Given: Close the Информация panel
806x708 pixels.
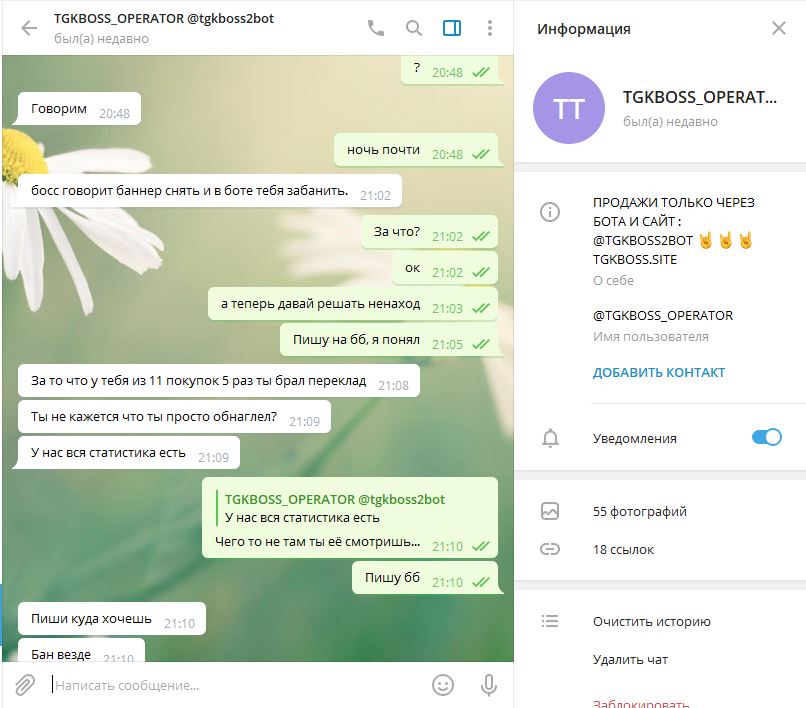Looking at the screenshot, I should [779, 28].
